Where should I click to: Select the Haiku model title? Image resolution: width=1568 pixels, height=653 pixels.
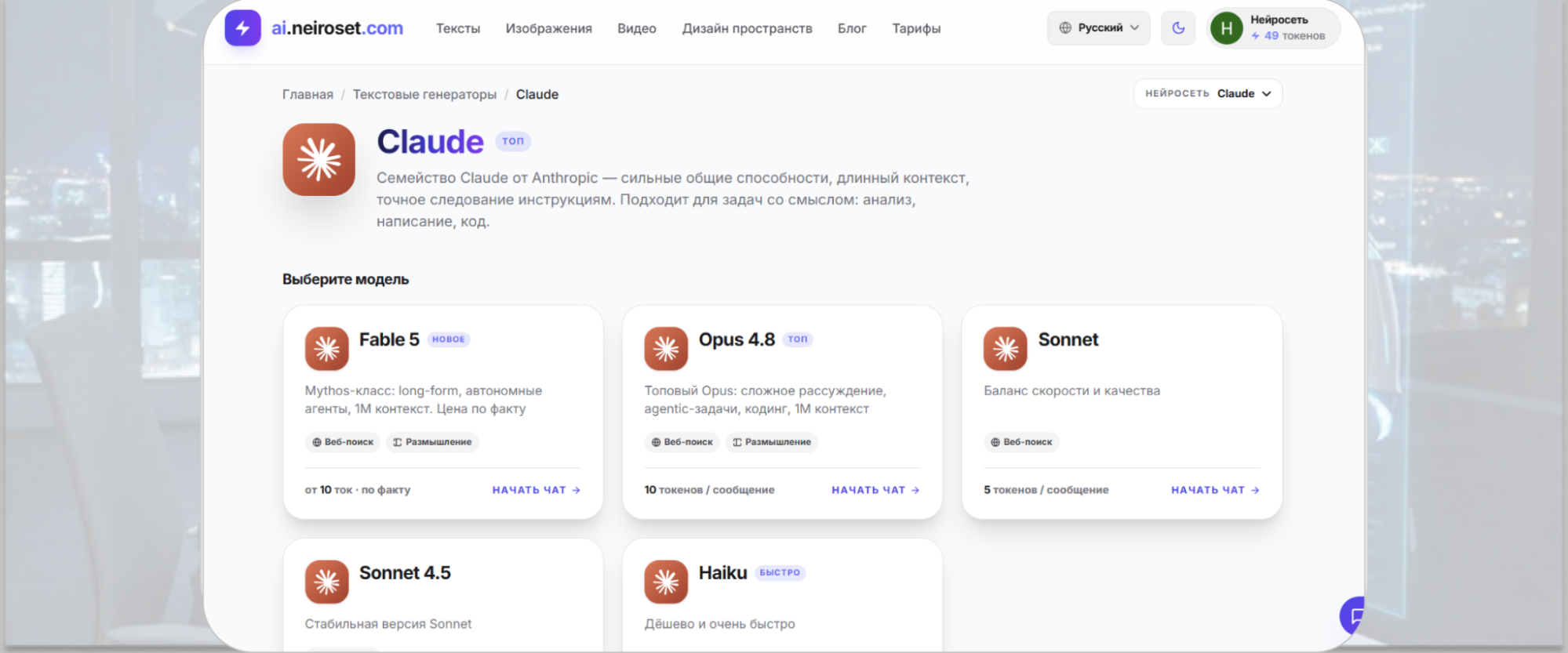tap(722, 573)
